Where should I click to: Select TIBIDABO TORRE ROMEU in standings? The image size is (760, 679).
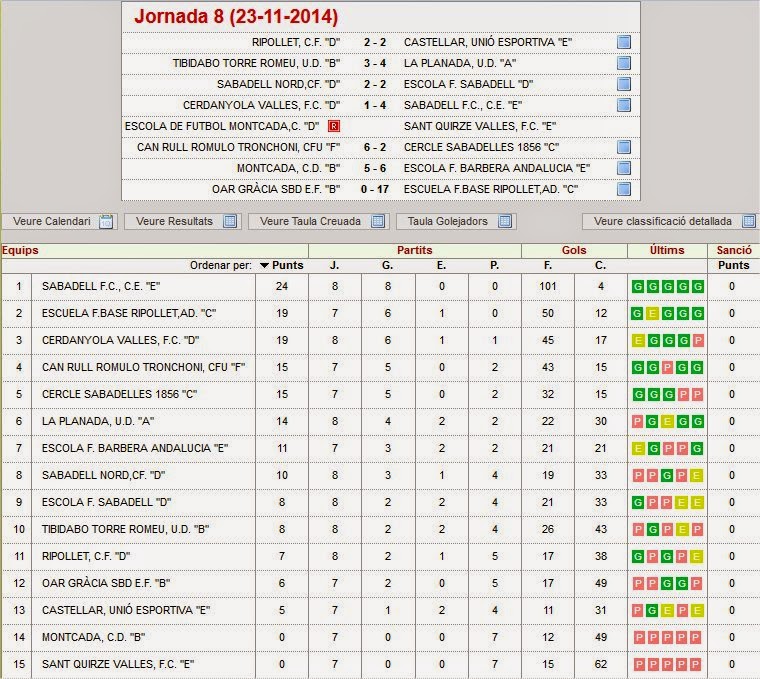click(x=126, y=529)
